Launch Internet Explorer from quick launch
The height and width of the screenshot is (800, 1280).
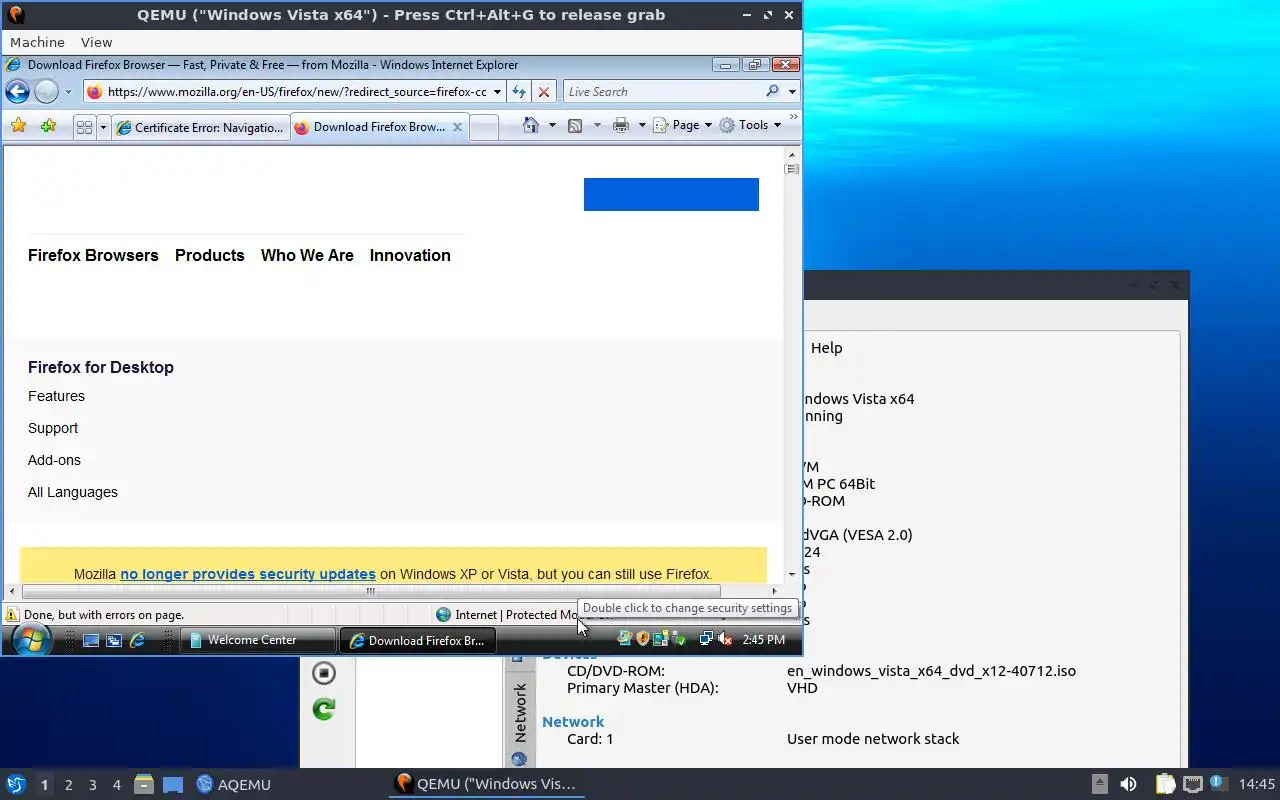(x=137, y=640)
